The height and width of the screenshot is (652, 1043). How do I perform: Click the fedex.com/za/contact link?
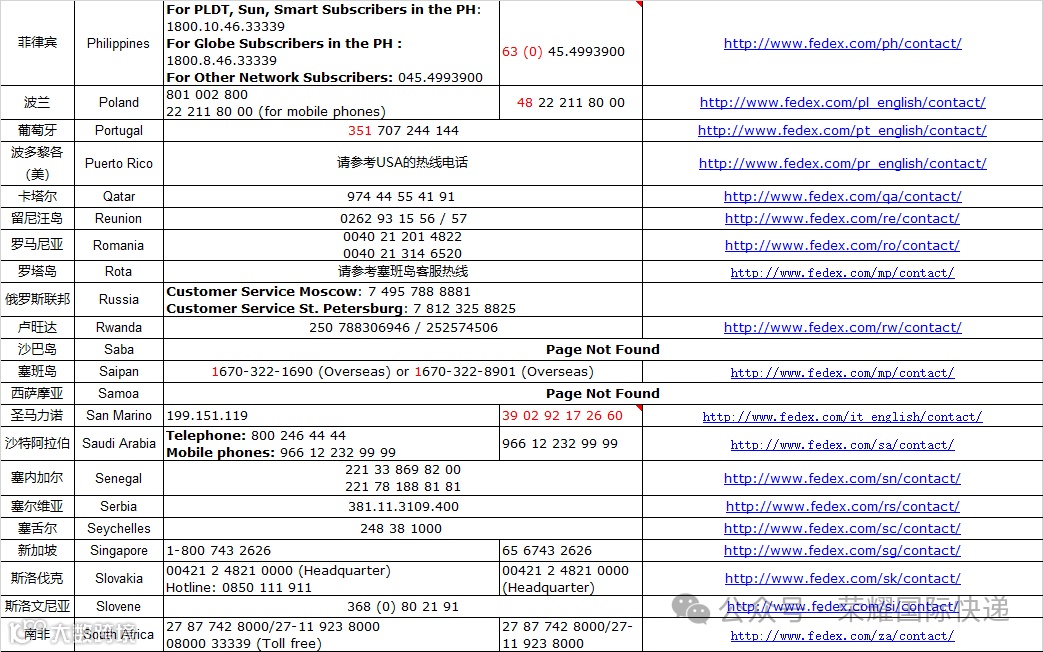click(842, 636)
